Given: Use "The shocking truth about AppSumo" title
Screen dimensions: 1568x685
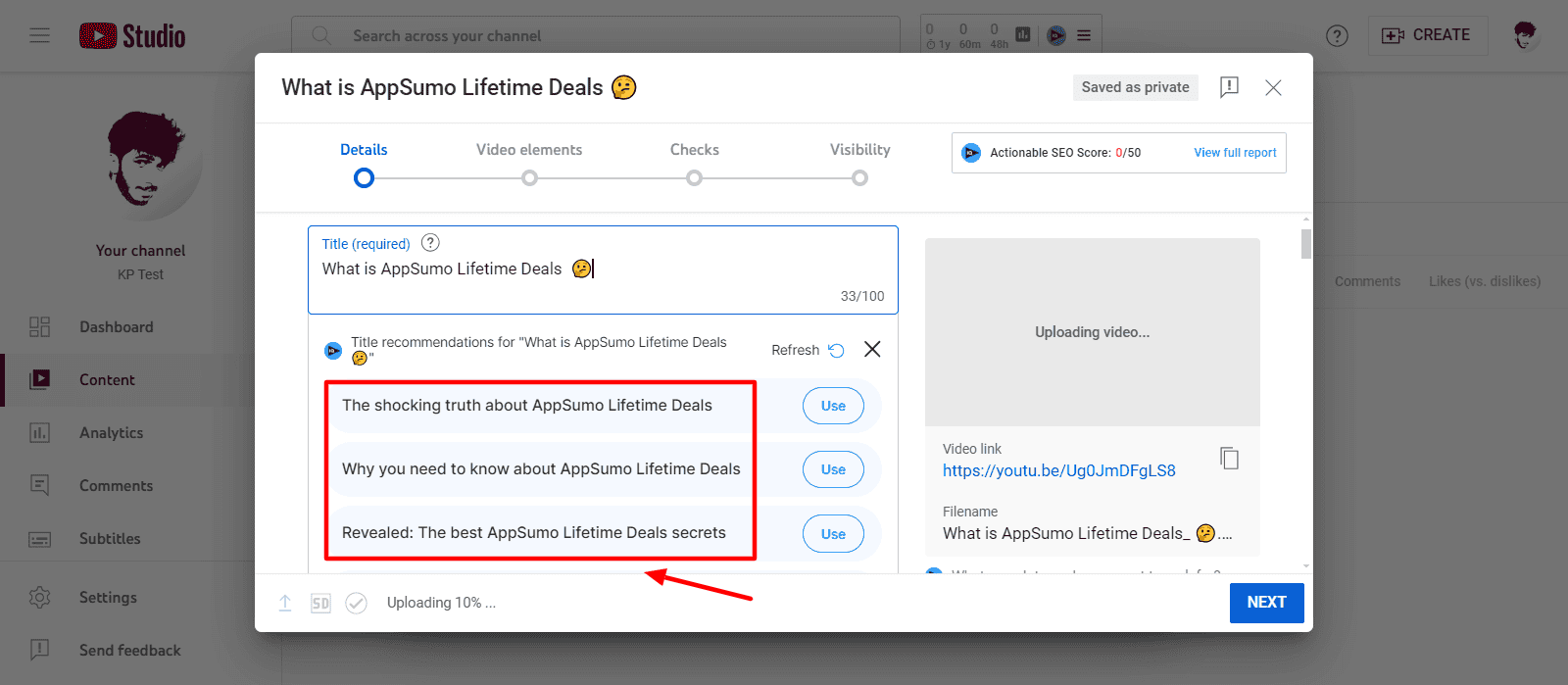Looking at the screenshot, I should point(833,406).
